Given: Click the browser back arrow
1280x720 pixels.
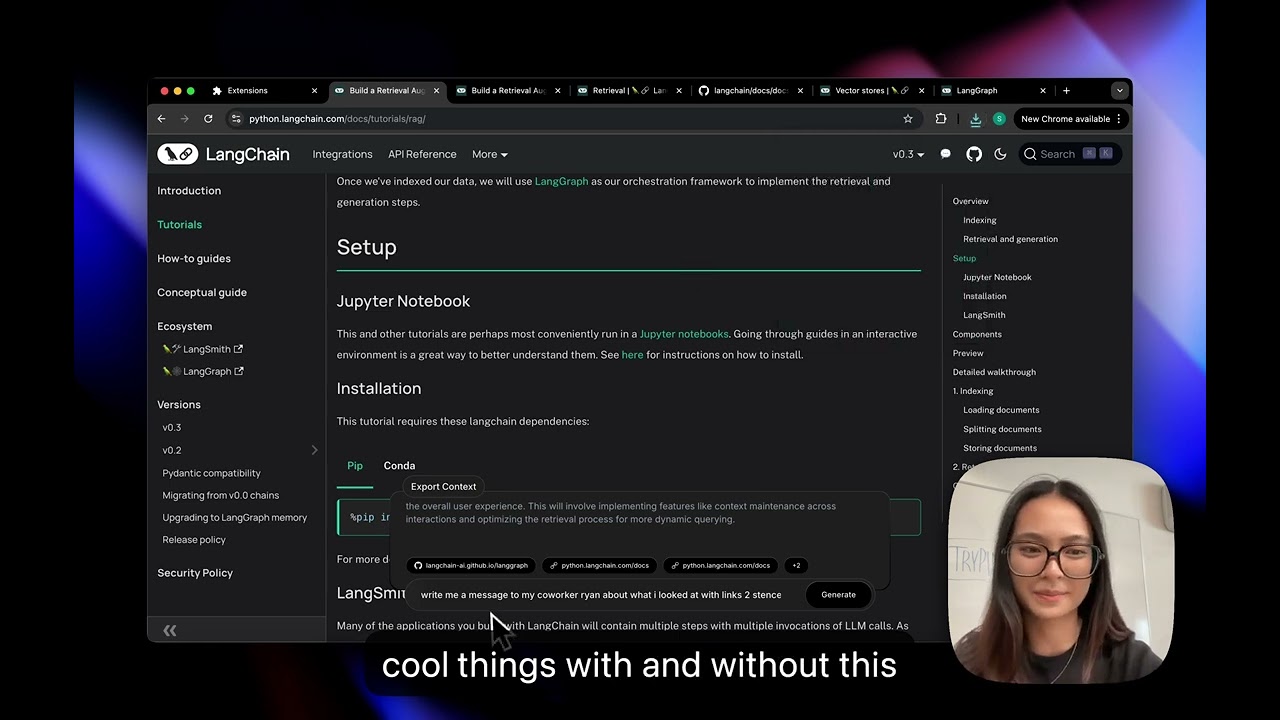Looking at the screenshot, I should pyautogui.click(x=161, y=118).
